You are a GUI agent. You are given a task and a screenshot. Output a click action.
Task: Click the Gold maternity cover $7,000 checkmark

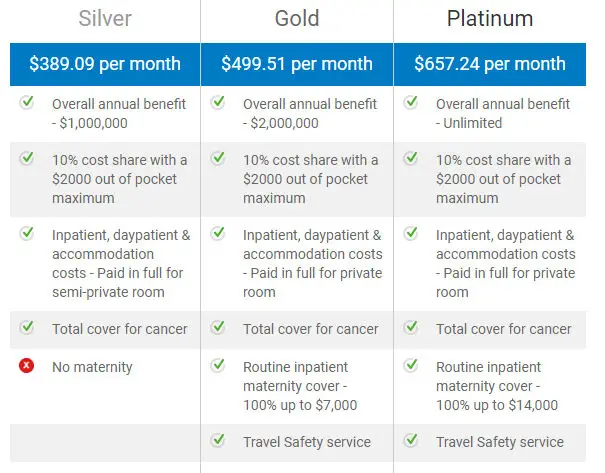(x=218, y=365)
